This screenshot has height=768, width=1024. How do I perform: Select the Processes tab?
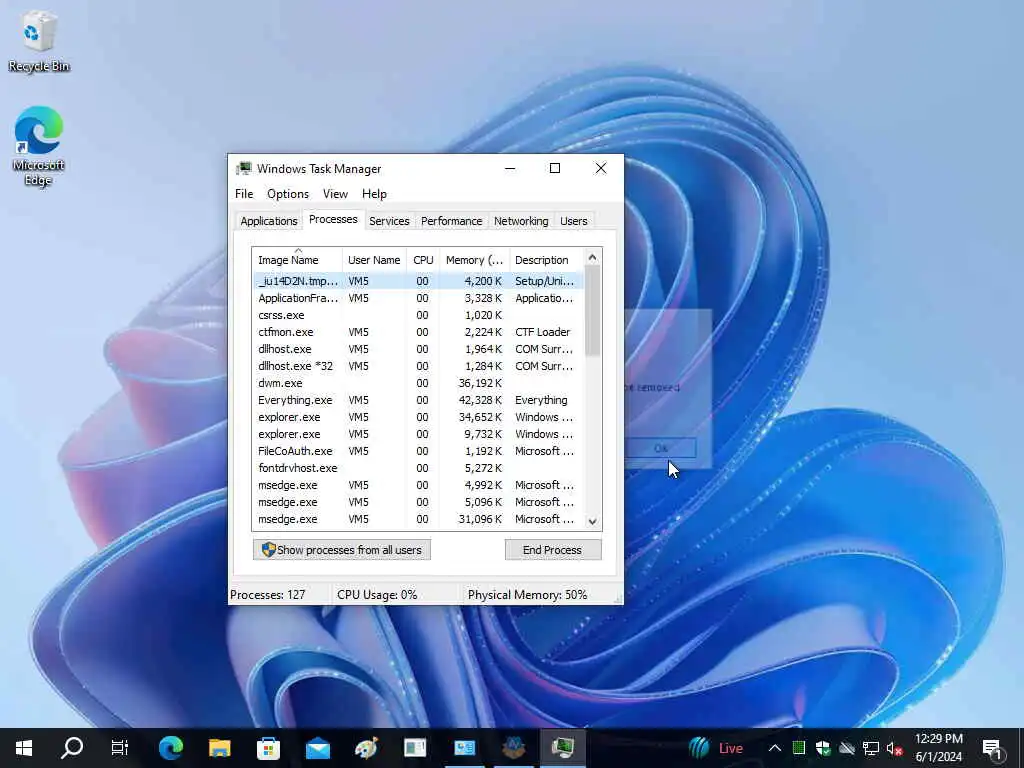click(x=333, y=219)
